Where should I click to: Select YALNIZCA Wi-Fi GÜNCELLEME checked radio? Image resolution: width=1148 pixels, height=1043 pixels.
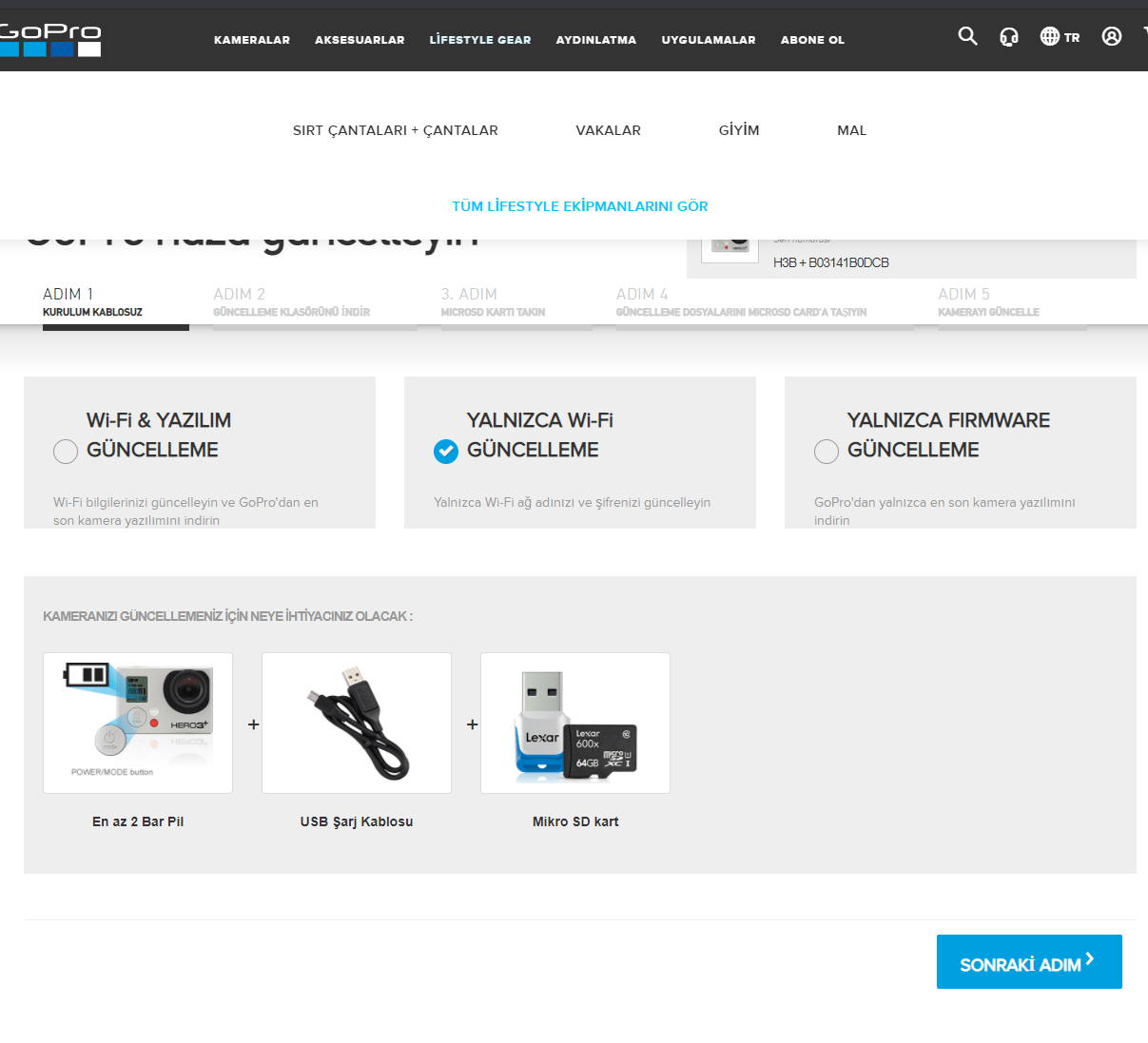(446, 452)
